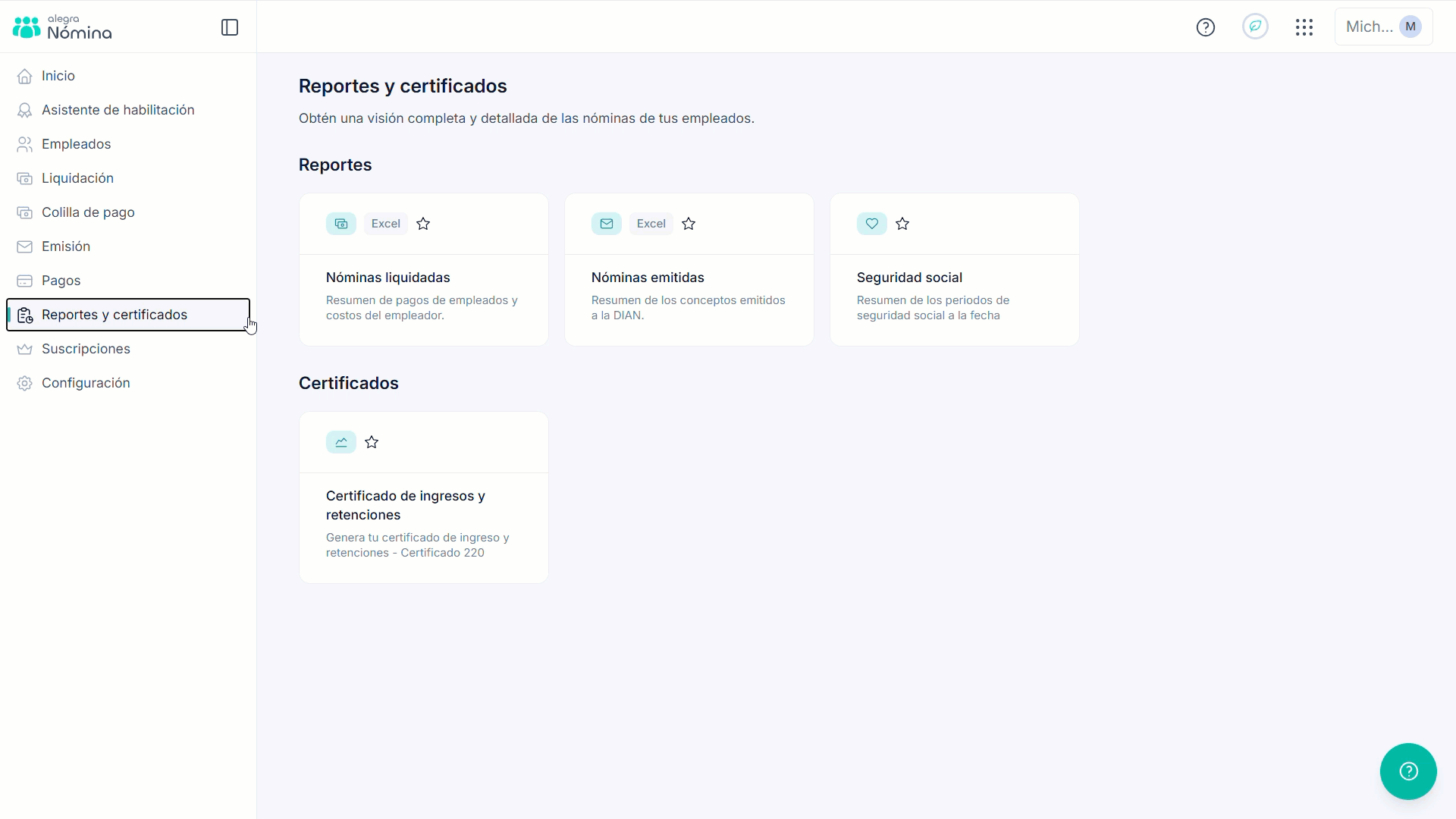Click the Liquidación sidebar icon
Viewport: 1456px width, 819px height.
[25, 178]
